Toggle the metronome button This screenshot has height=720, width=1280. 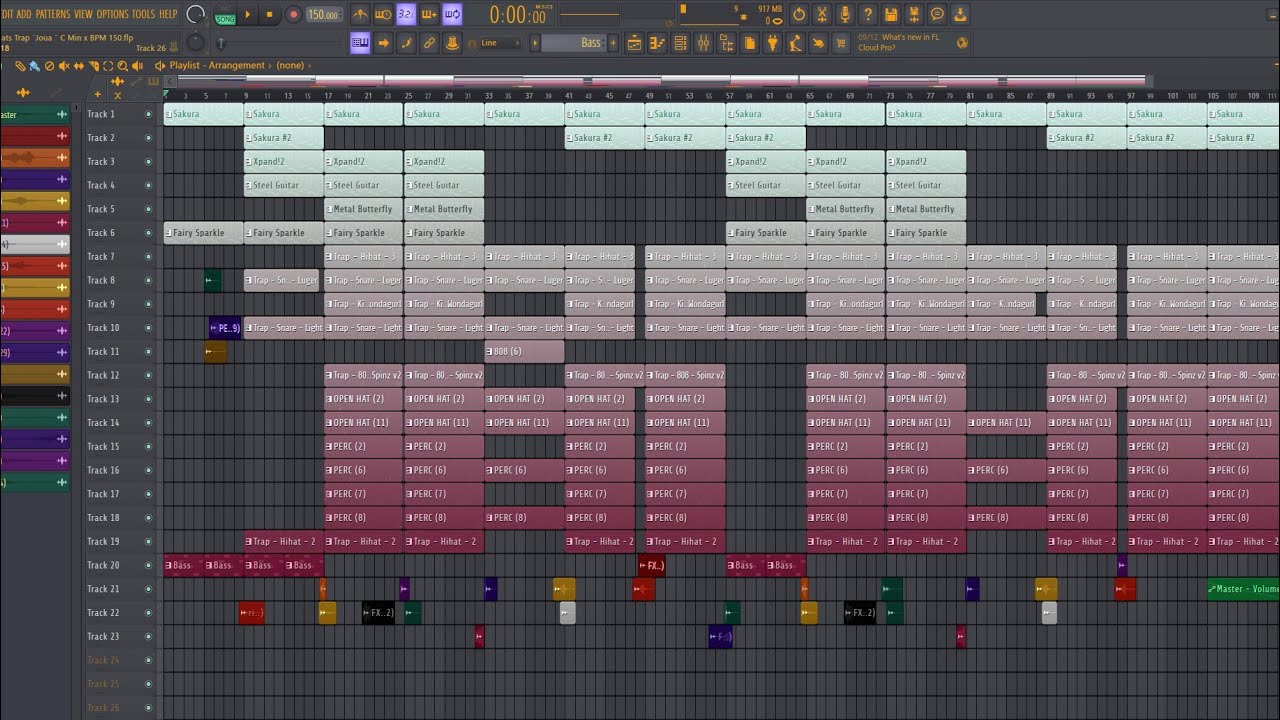[x=360, y=14]
